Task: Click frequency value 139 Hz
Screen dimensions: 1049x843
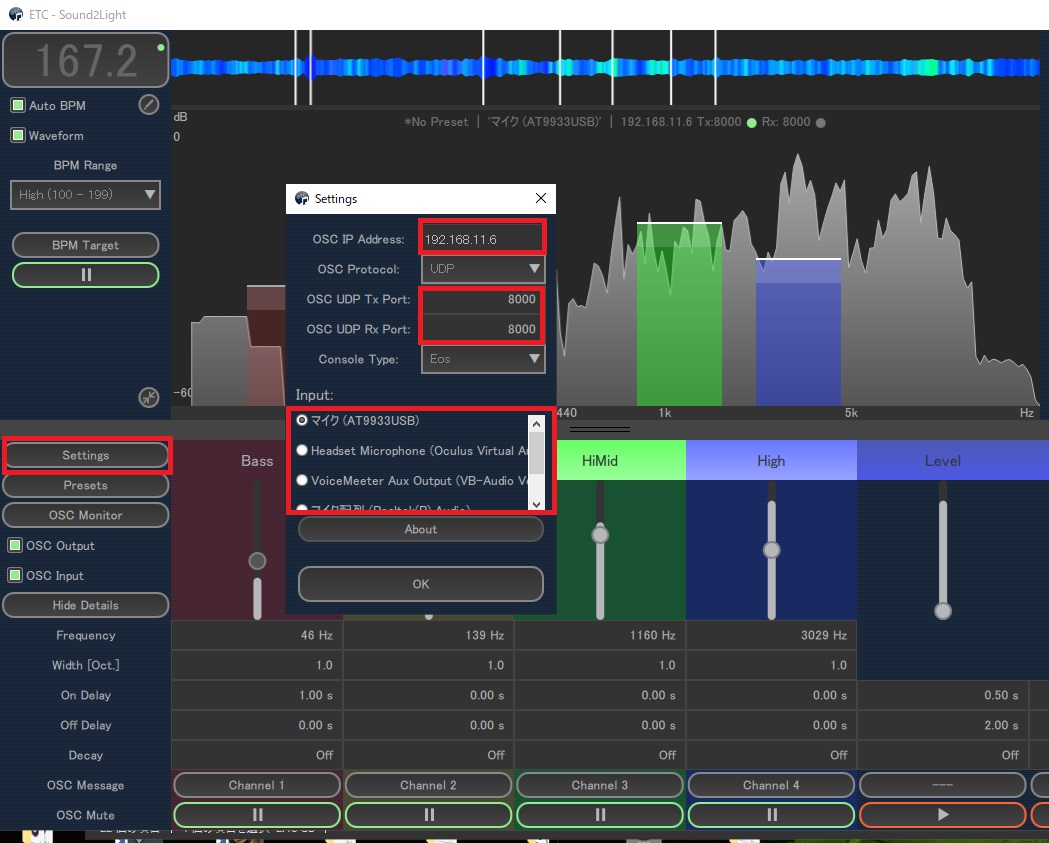Action: [429, 635]
